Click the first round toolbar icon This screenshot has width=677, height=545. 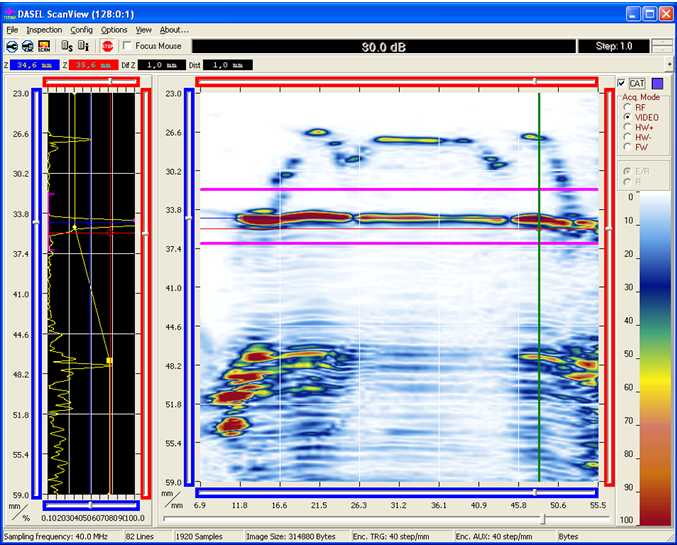12,46
